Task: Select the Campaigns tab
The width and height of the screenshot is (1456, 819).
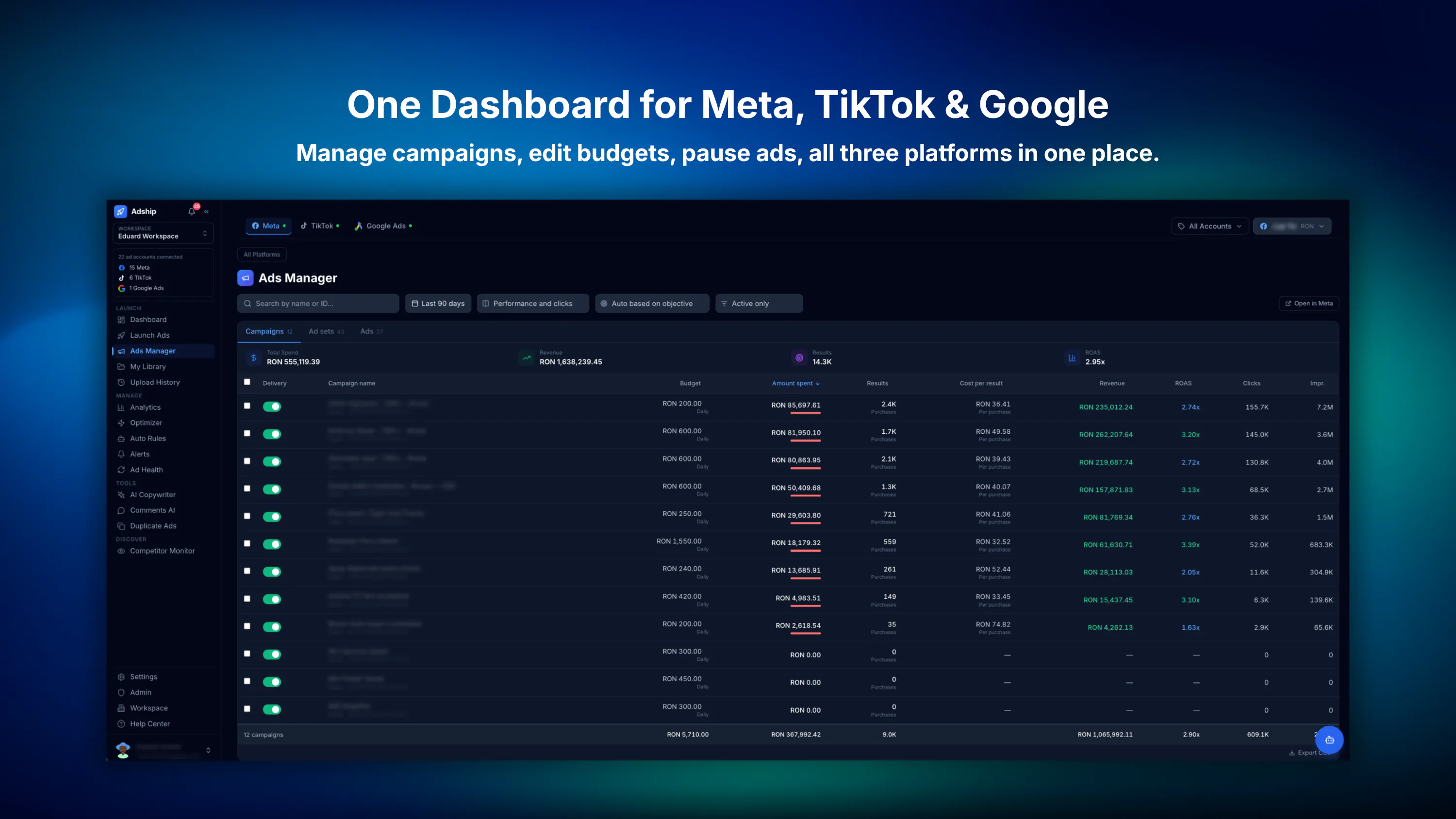Action: pos(268,332)
